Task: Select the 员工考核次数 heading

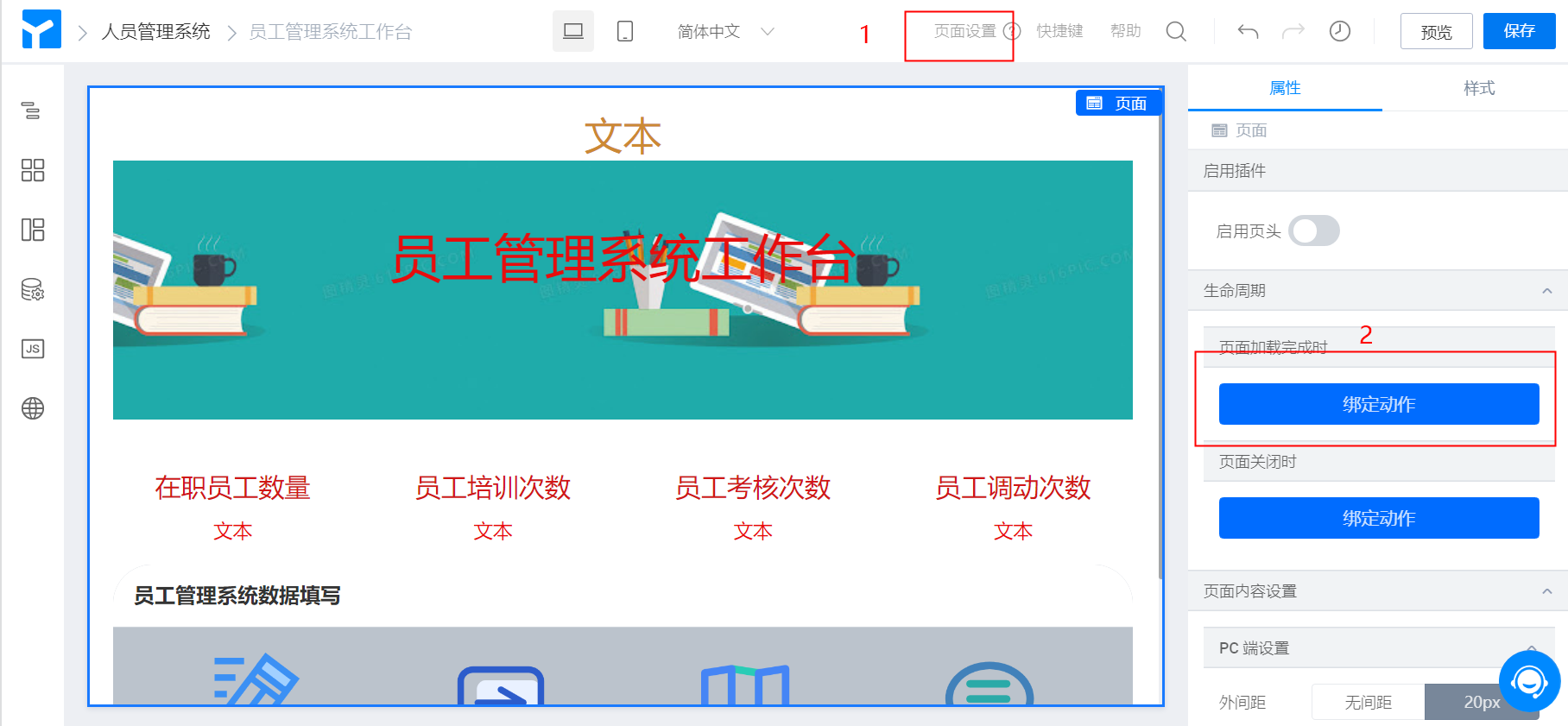Action: click(753, 488)
